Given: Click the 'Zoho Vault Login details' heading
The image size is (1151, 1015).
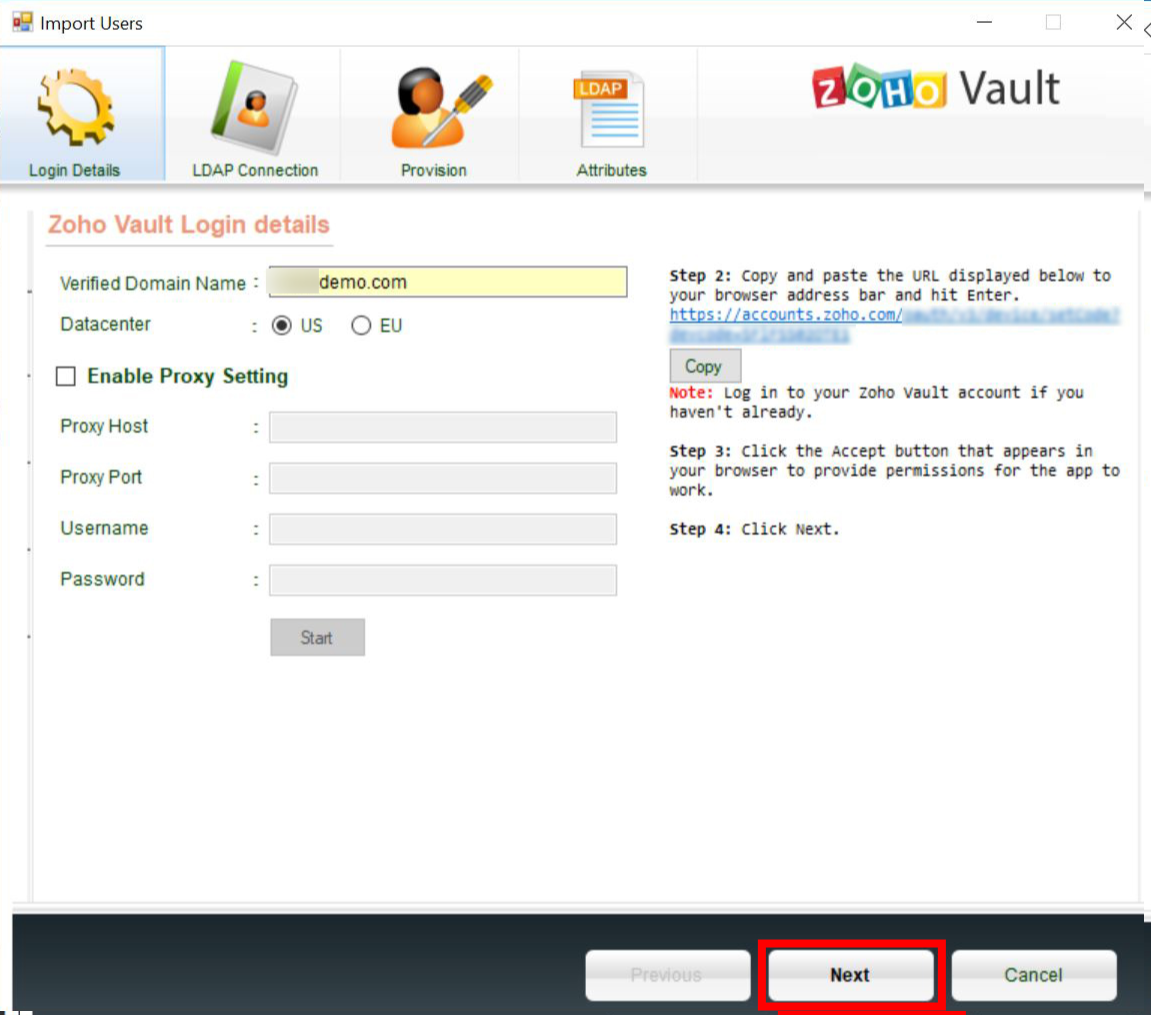Looking at the screenshot, I should pyautogui.click(x=189, y=224).
